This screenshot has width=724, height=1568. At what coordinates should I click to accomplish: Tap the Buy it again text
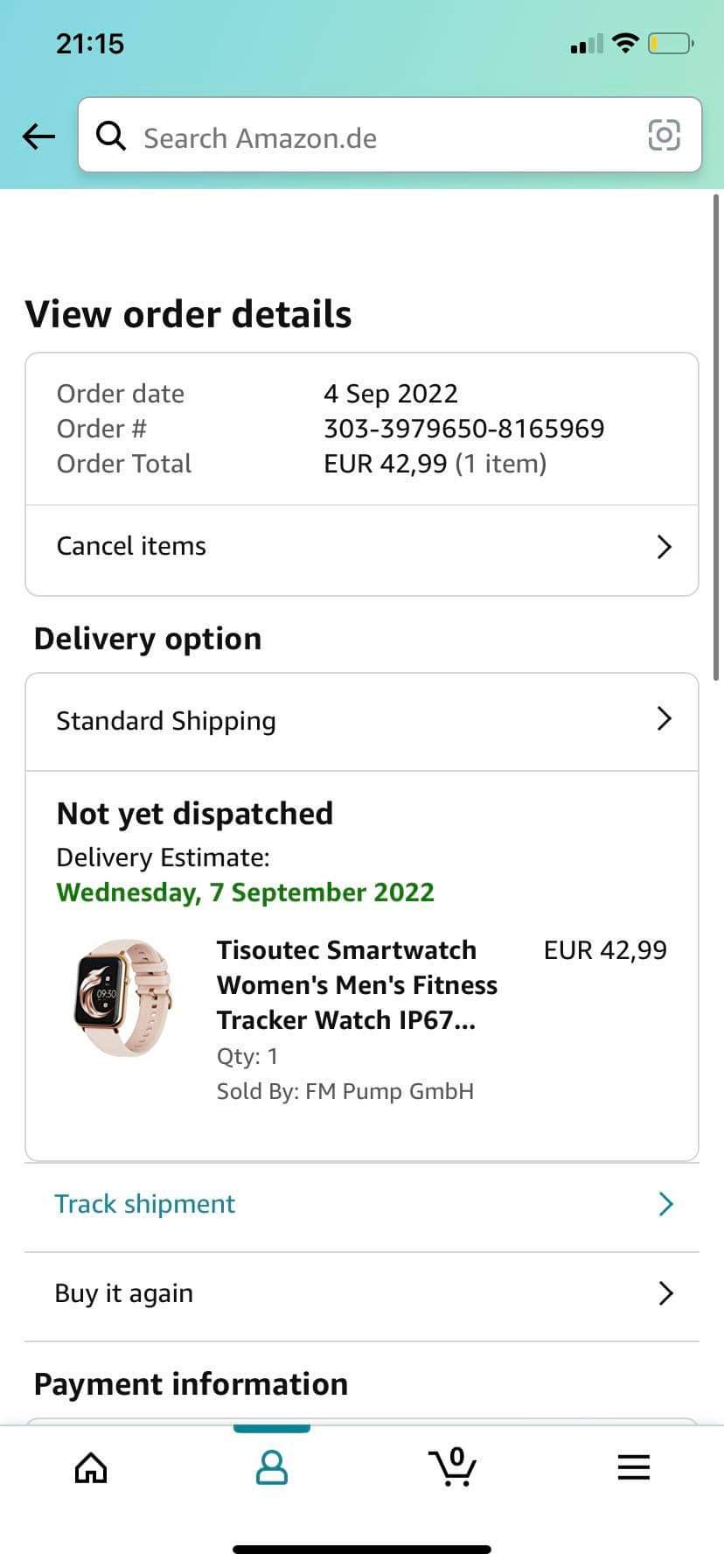pos(124,1293)
